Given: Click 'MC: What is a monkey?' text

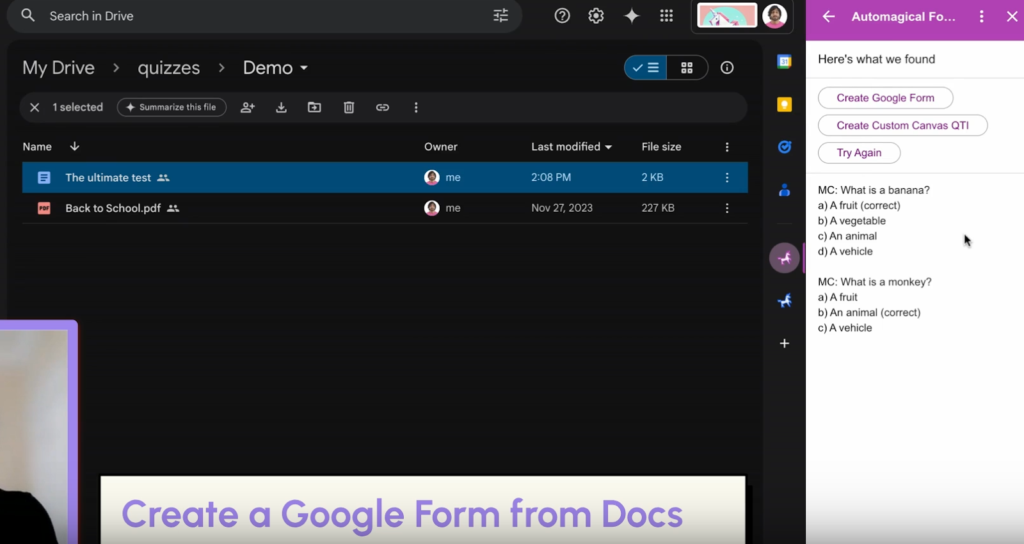Looking at the screenshot, I should click(874, 281).
